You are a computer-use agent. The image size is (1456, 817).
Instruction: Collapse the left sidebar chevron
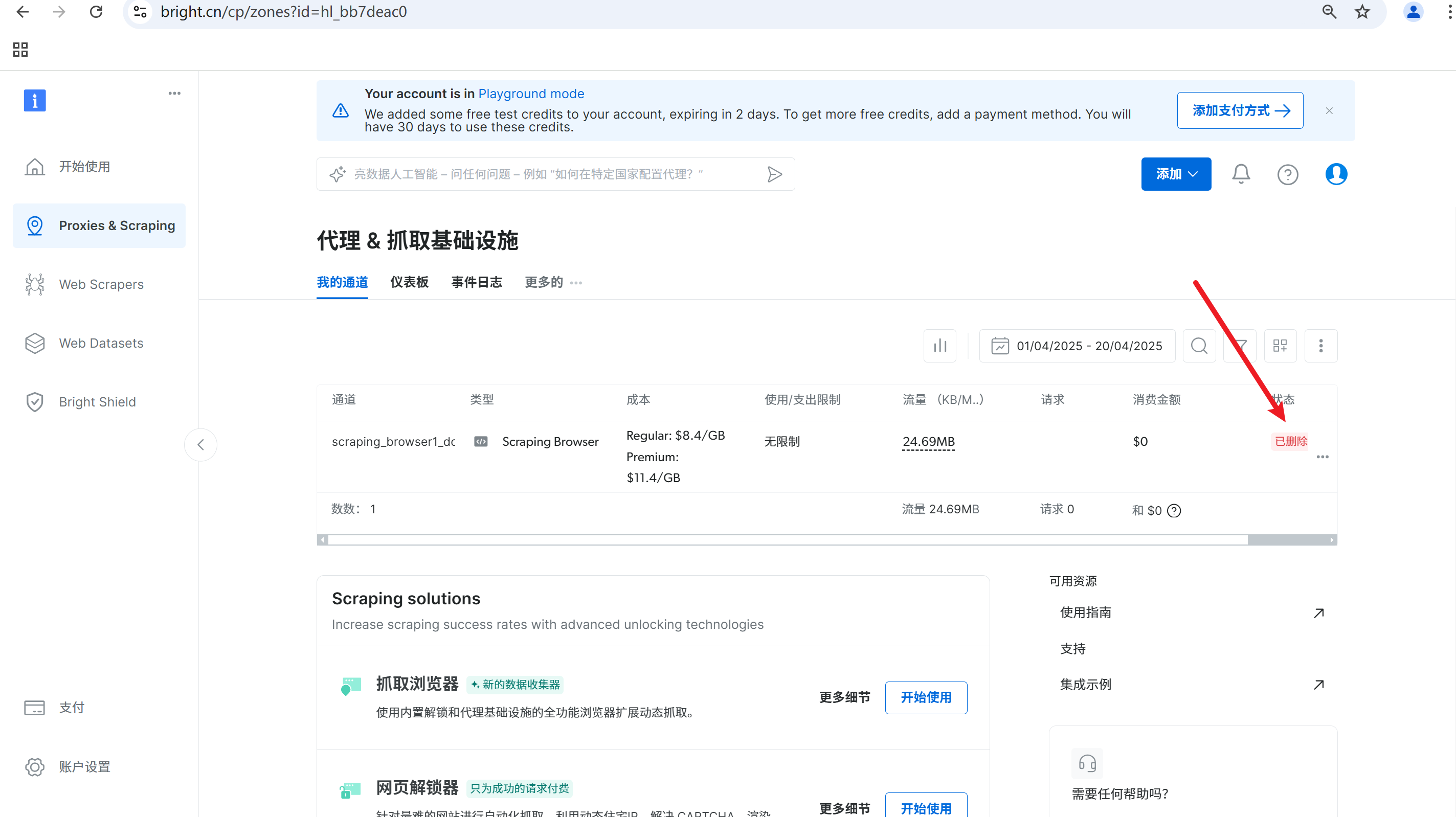pyautogui.click(x=200, y=445)
